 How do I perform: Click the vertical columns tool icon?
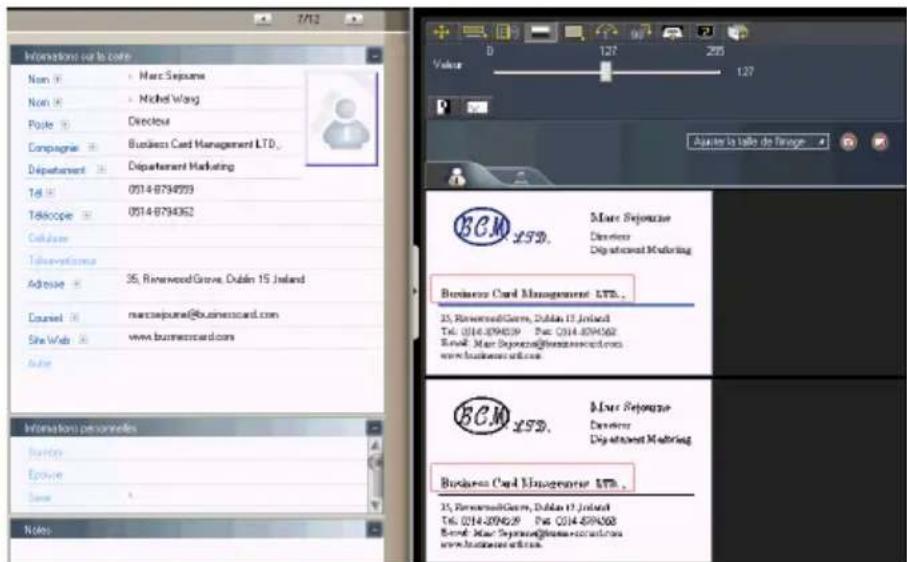(x=505, y=32)
